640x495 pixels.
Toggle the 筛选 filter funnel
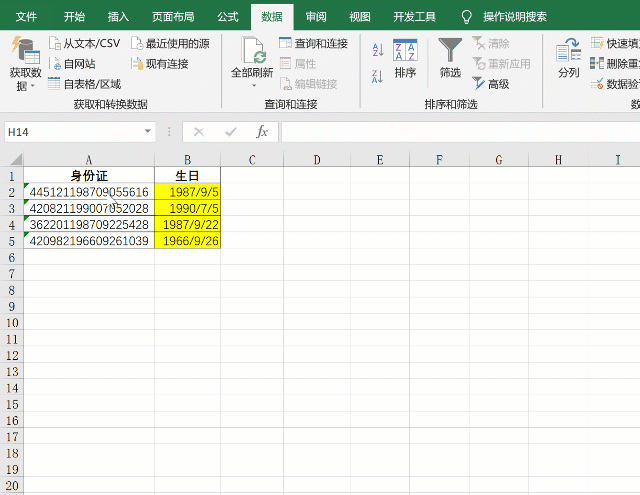click(450, 58)
